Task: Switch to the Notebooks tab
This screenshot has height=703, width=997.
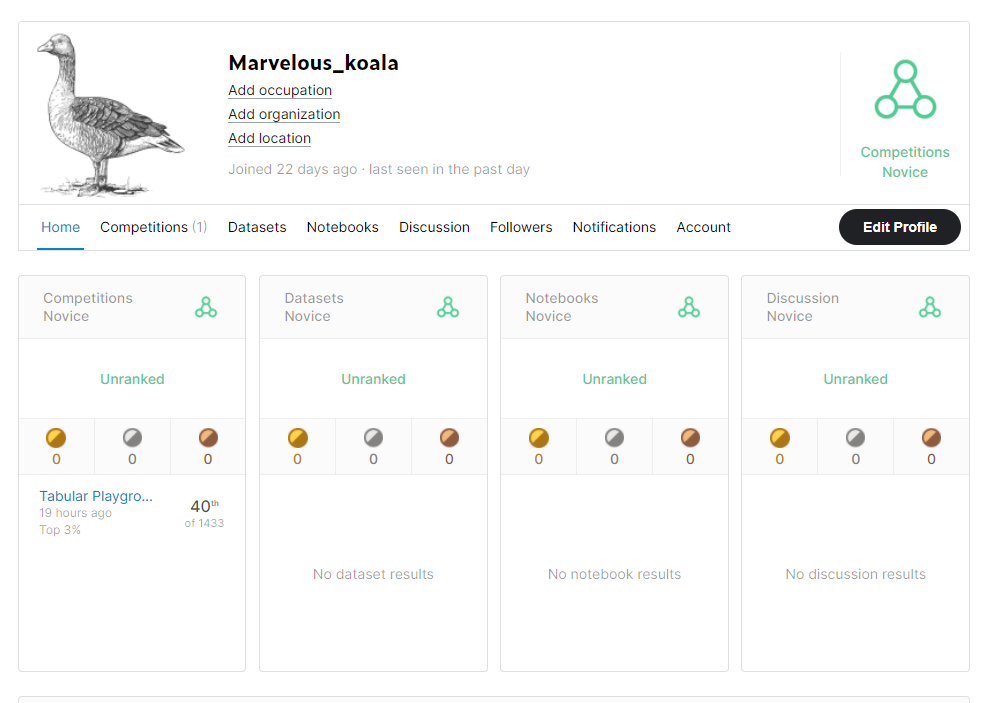Action: pyautogui.click(x=342, y=227)
